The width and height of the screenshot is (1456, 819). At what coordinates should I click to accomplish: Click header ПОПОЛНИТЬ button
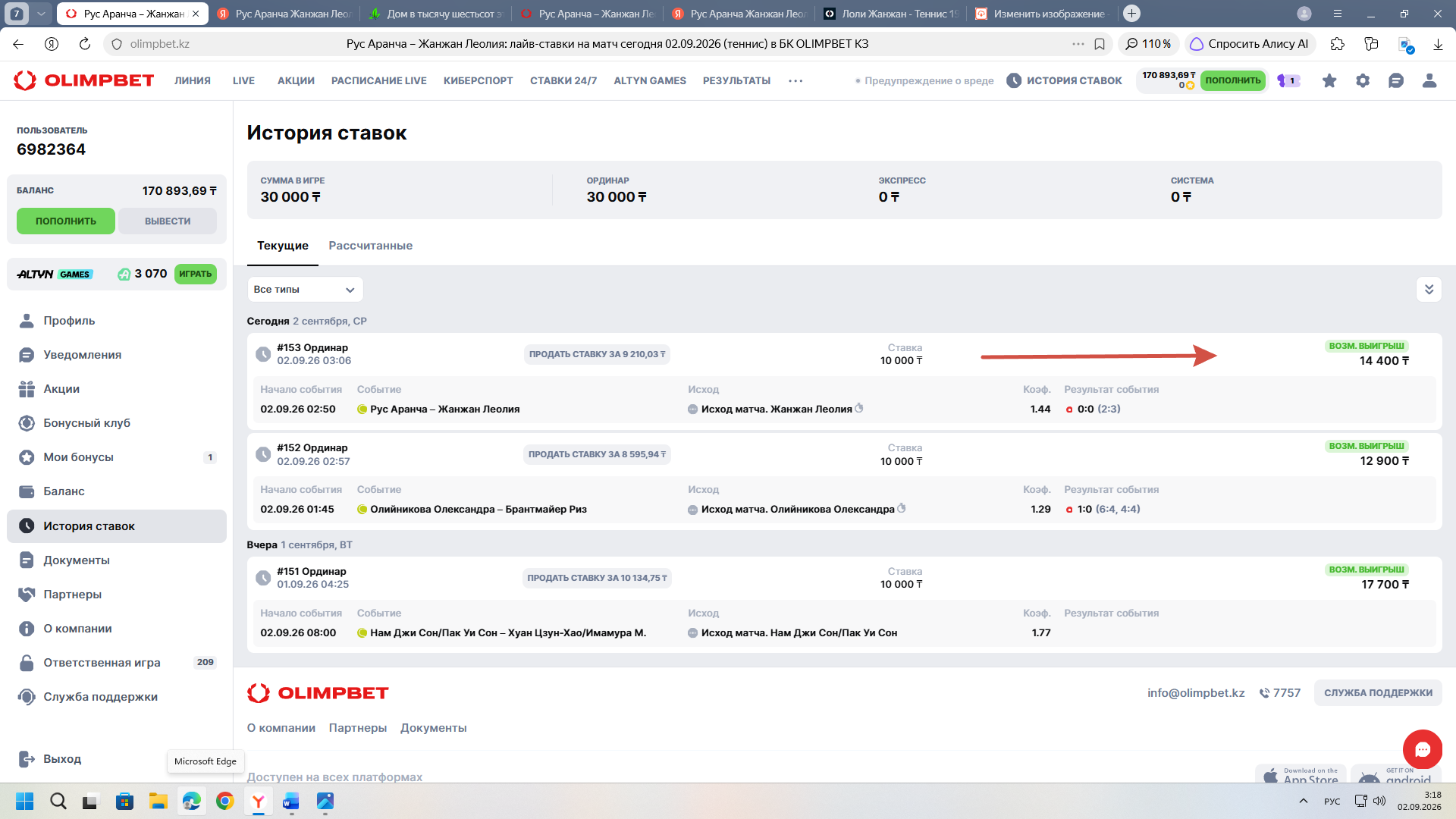[1233, 80]
